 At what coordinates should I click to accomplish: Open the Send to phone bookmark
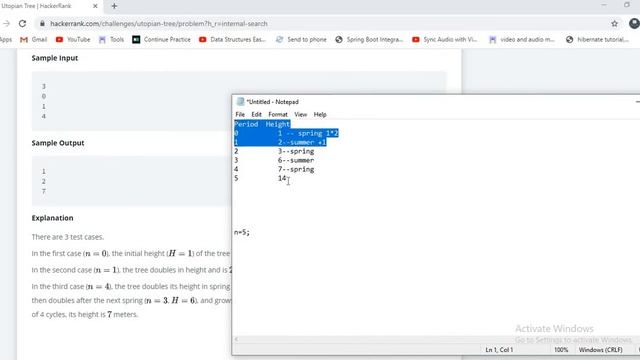(x=301, y=40)
